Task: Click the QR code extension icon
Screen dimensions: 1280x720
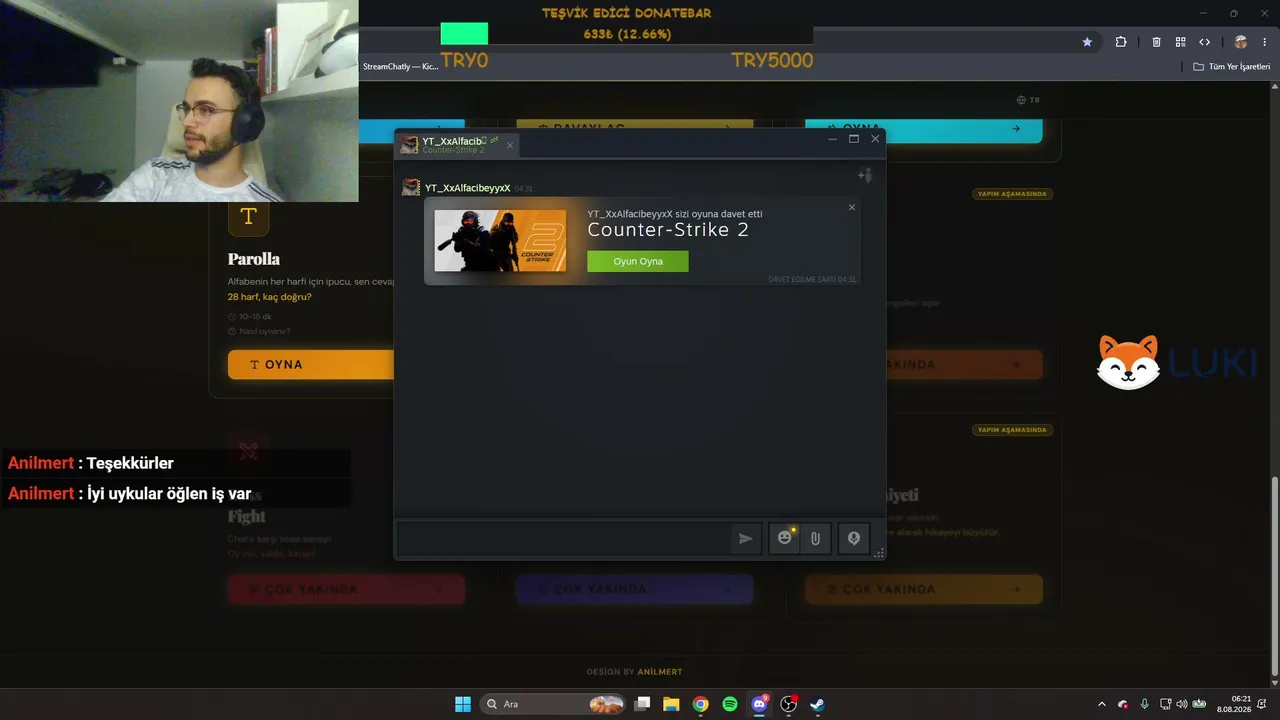Action: [1180, 42]
